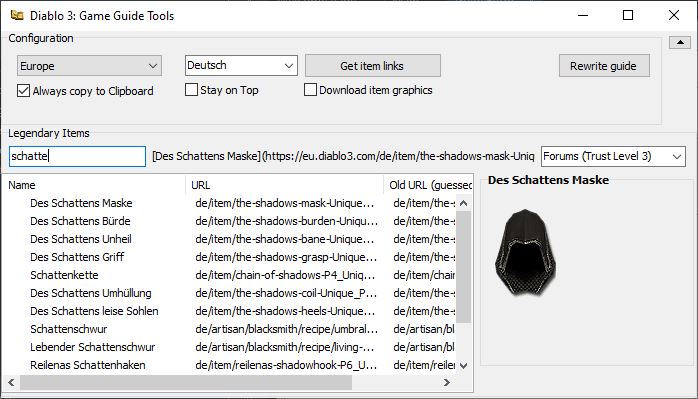Viewport: 698px width, 399px height.
Task: Select the Des Schattens Bürde row
Action: click(80, 221)
